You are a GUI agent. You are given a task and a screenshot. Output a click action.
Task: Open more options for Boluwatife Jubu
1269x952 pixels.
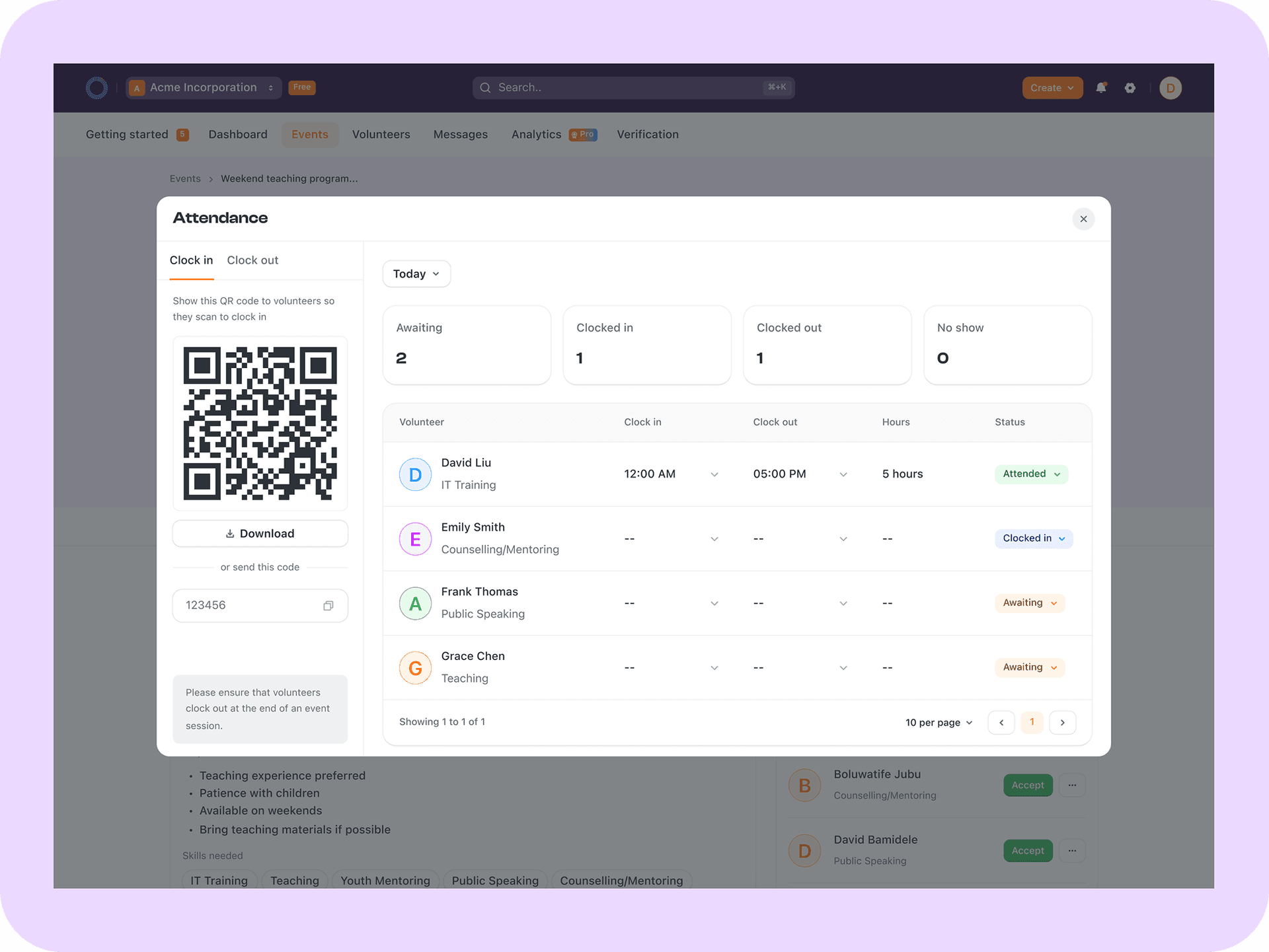(x=1072, y=786)
